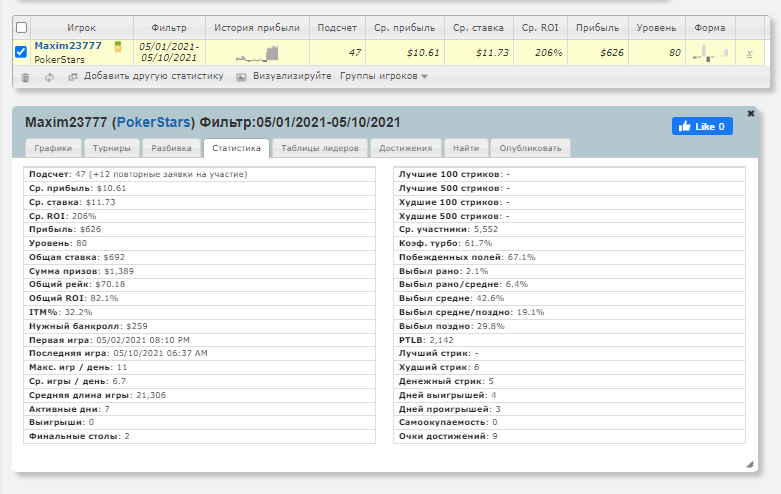Open the Графики tab
Viewport: 781px width, 494px height.
(53, 148)
